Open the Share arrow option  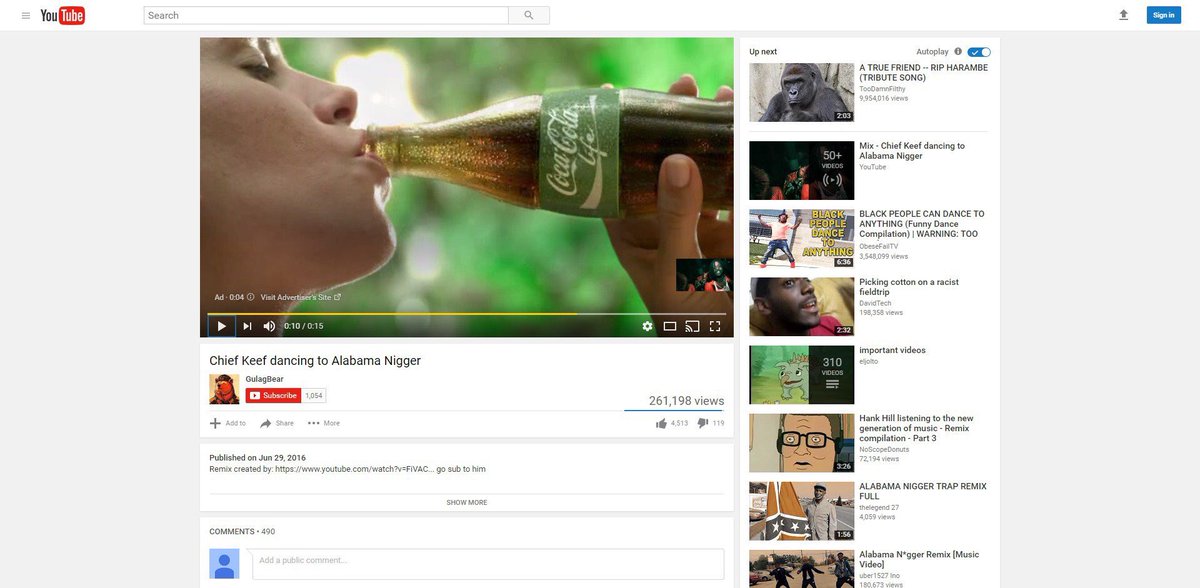[x=266, y=423]
